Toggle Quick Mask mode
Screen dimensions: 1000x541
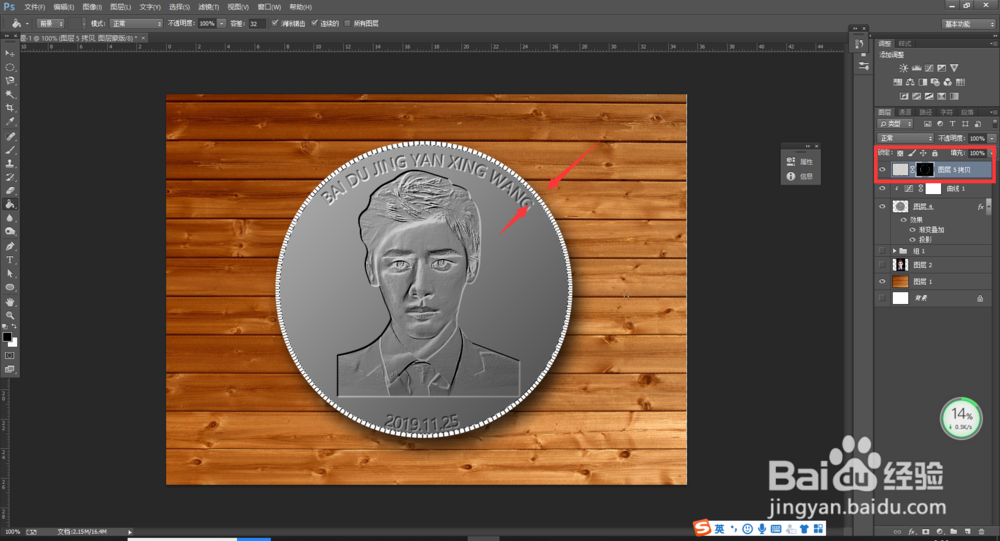tap(10, 355)
